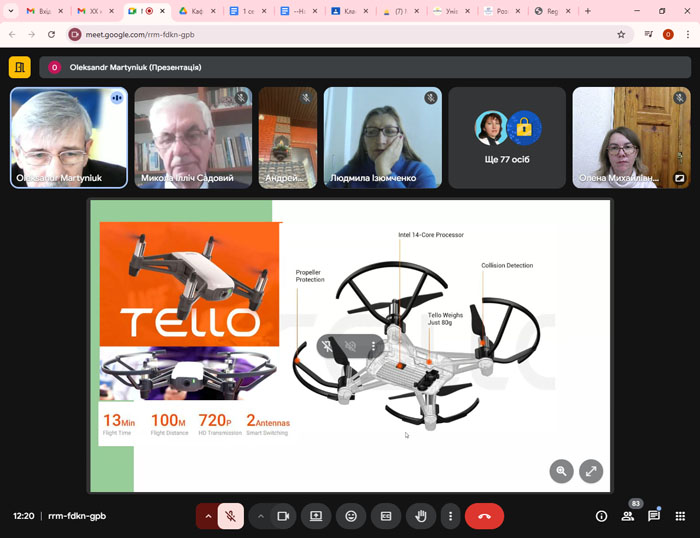Unpin the presentation using floating overlay icon

click(327, 346)
